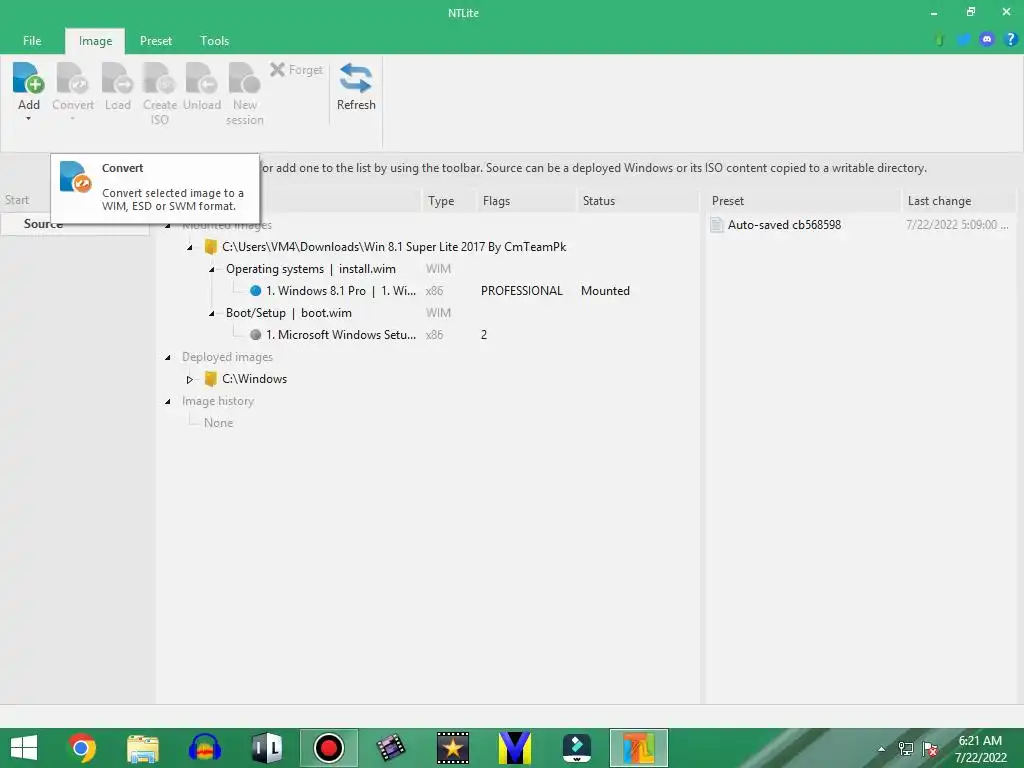The height and width of the screenshot is (768, 1024).
Task: Open the Twitter link icon
Action: (x=963, y=40)
